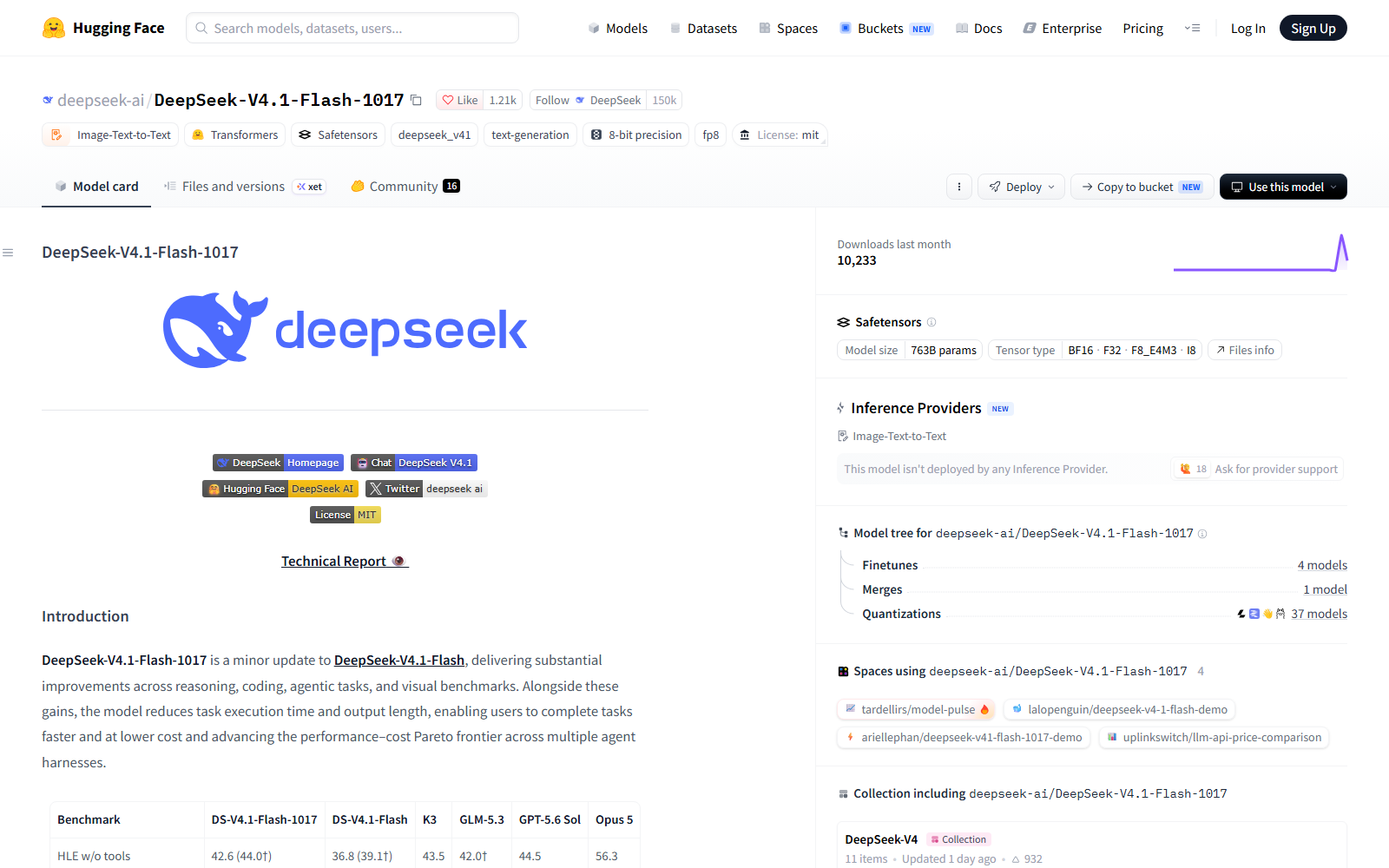Follow DeepSeek organization
This screenshot has height=868, width=1389.
(588, 100)
